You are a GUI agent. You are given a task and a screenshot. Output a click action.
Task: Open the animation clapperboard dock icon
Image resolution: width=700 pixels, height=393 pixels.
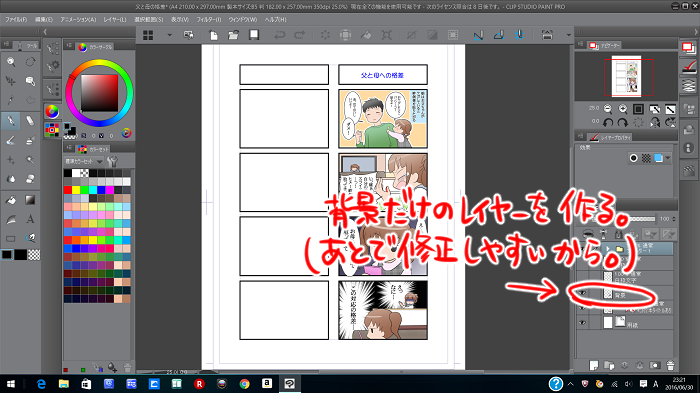pyautogui.click(x=689, y=170)
